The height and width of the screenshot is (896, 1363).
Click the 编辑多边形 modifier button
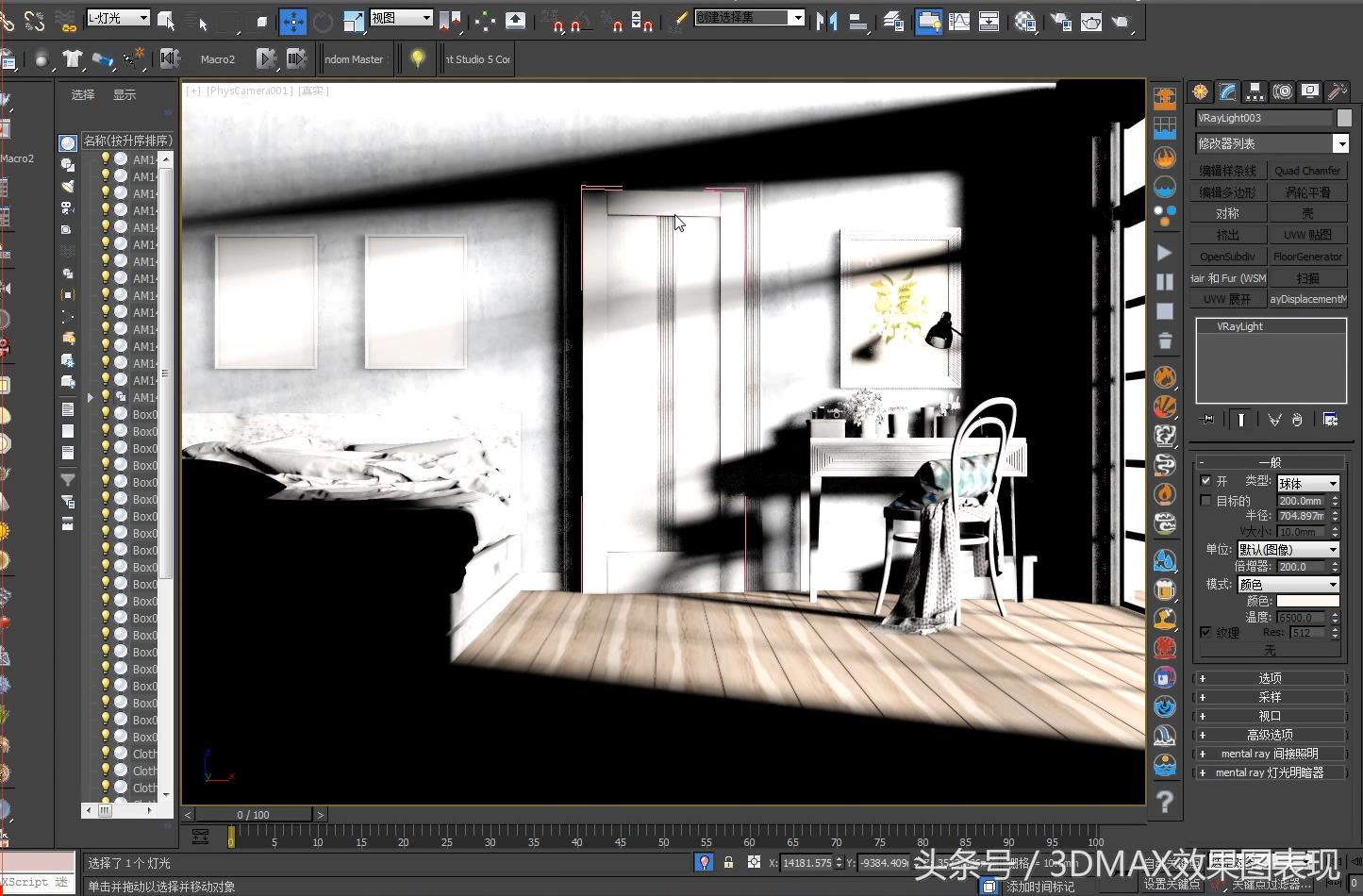1227,192
